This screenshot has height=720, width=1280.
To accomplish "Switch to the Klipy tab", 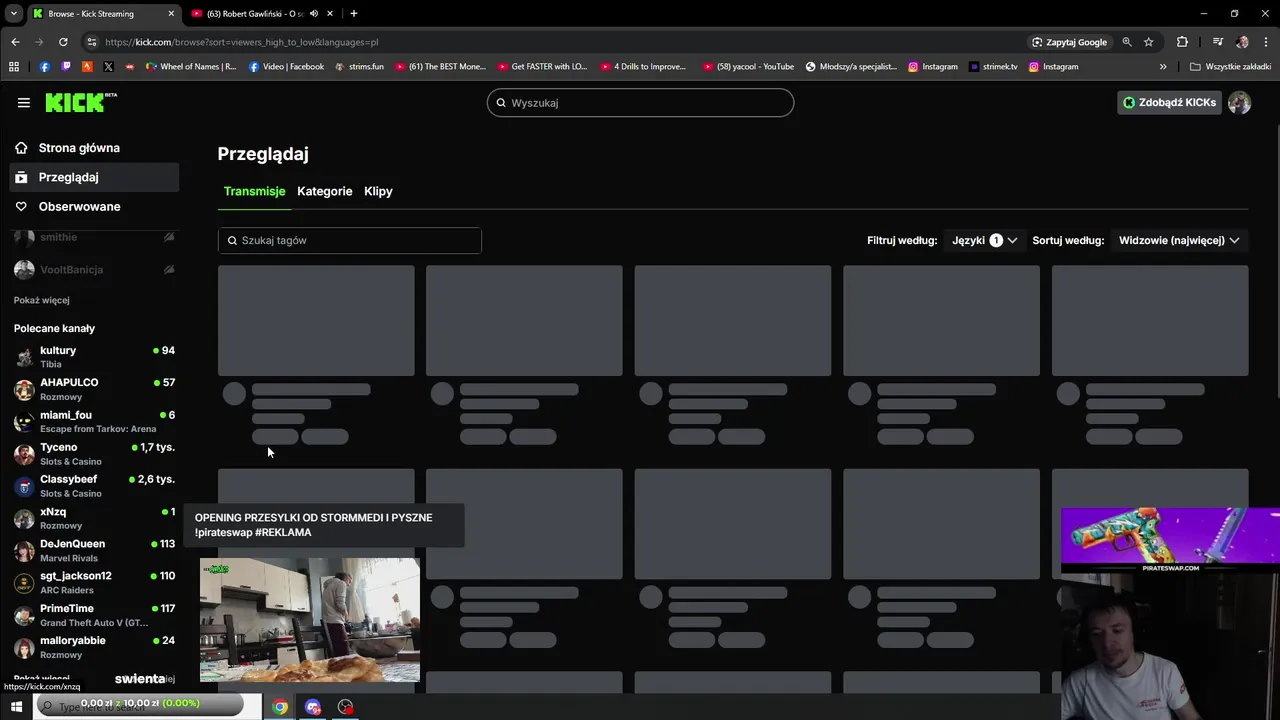I will pos(378,191).
